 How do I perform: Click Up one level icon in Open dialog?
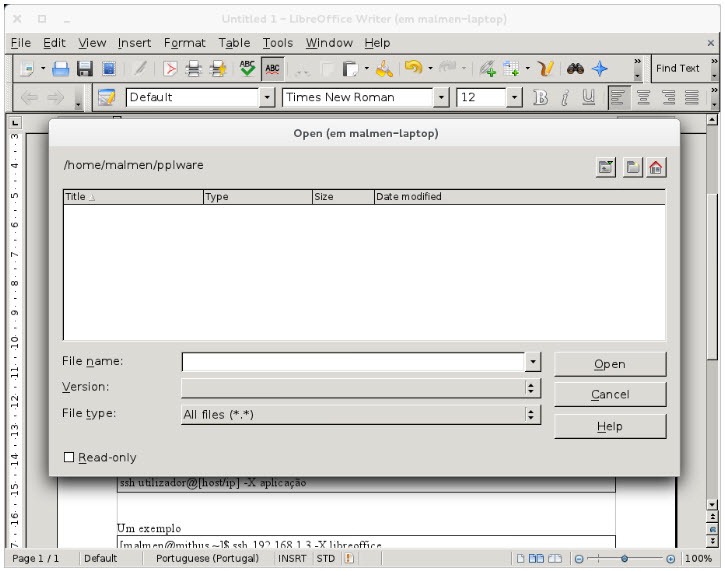(x=606, y=167)
